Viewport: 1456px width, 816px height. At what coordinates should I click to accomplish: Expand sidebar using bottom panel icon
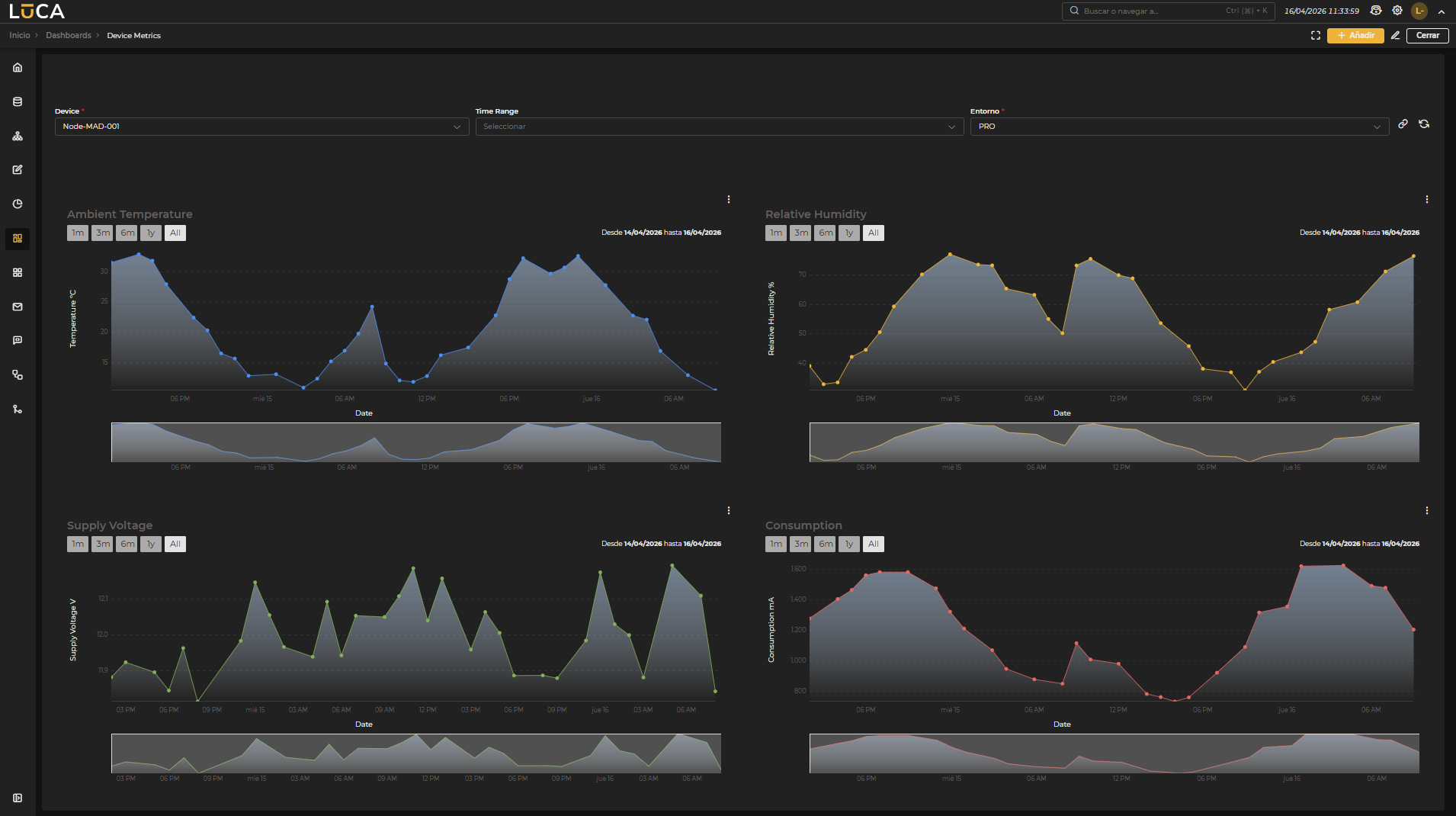click(x=18, y=798)
